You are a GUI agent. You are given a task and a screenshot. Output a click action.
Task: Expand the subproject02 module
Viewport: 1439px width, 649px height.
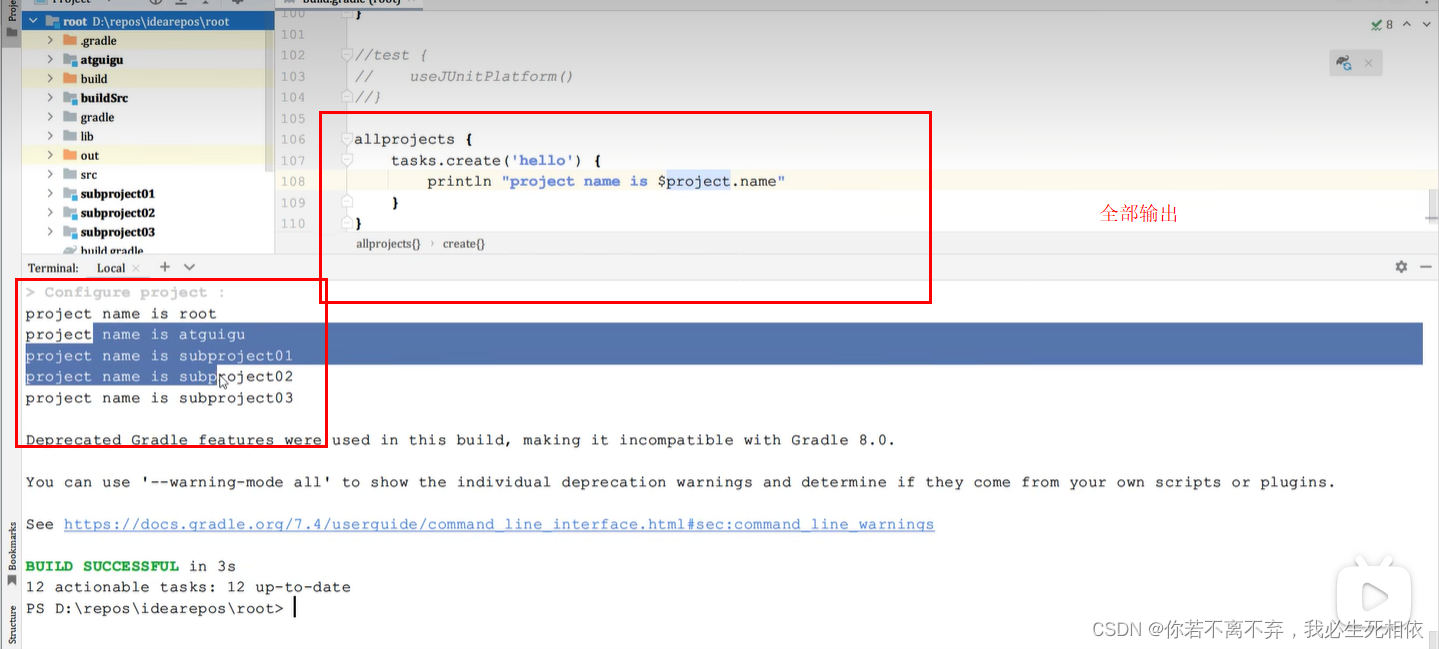pyautogui.click(x=50, y=212)
